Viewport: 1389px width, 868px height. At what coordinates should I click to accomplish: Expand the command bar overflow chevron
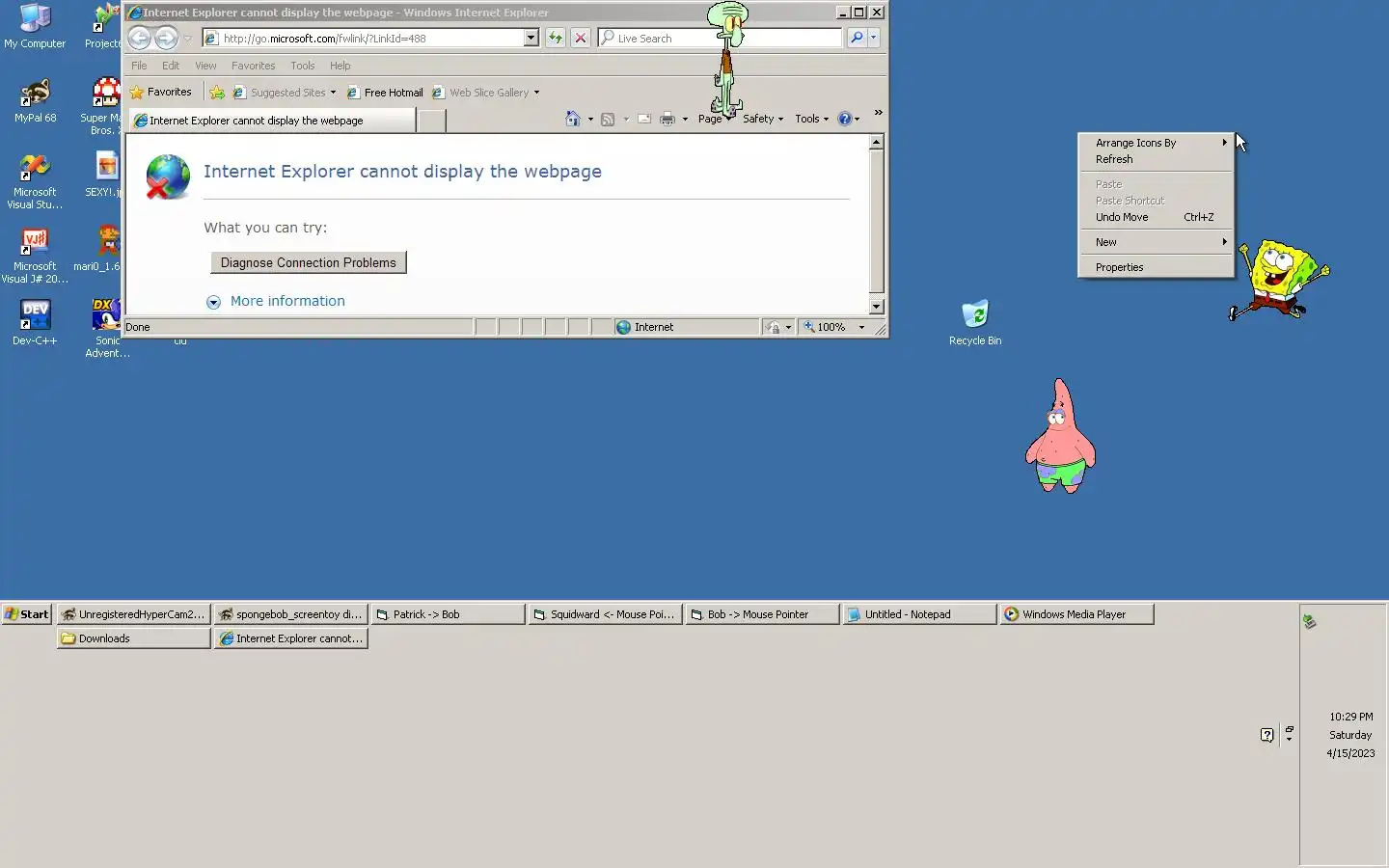pyautogui.click(x=878, y=113)
